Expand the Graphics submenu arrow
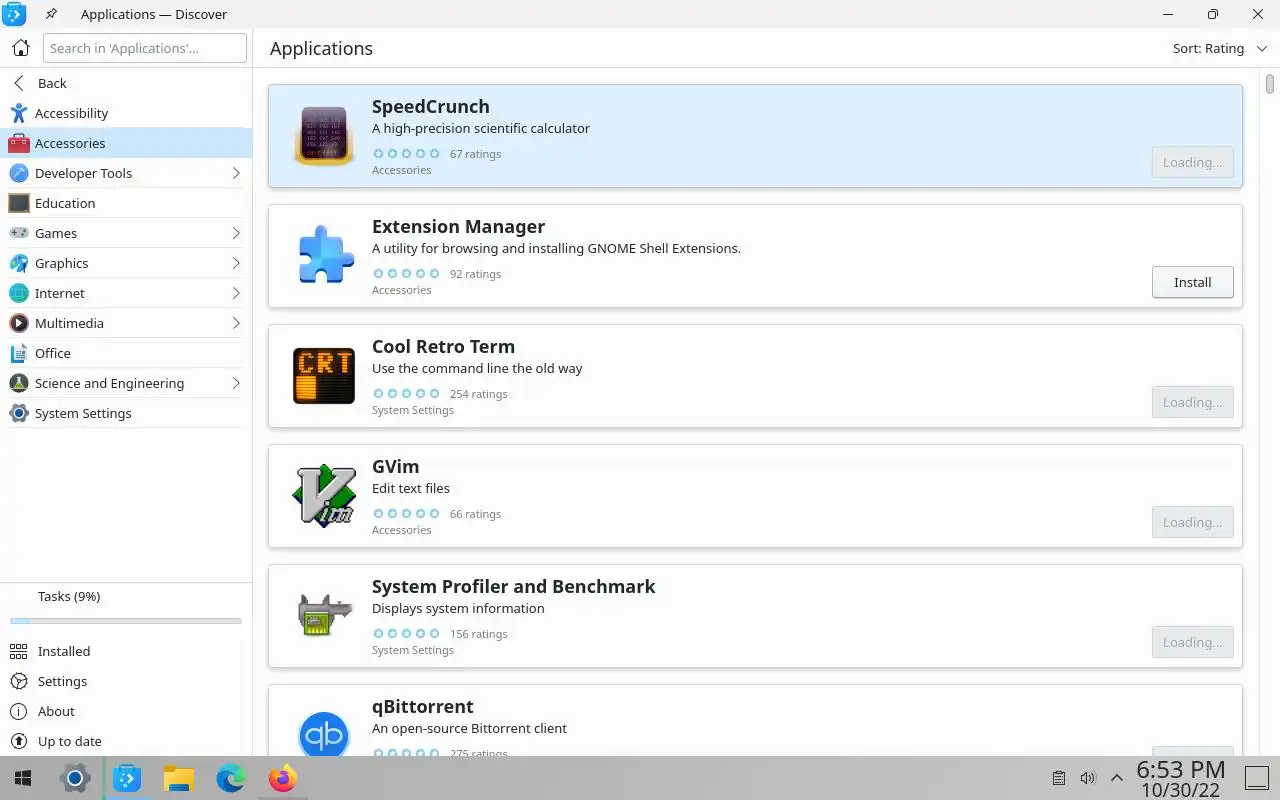Screen dimensions: 1280x800 click(236, 263)
